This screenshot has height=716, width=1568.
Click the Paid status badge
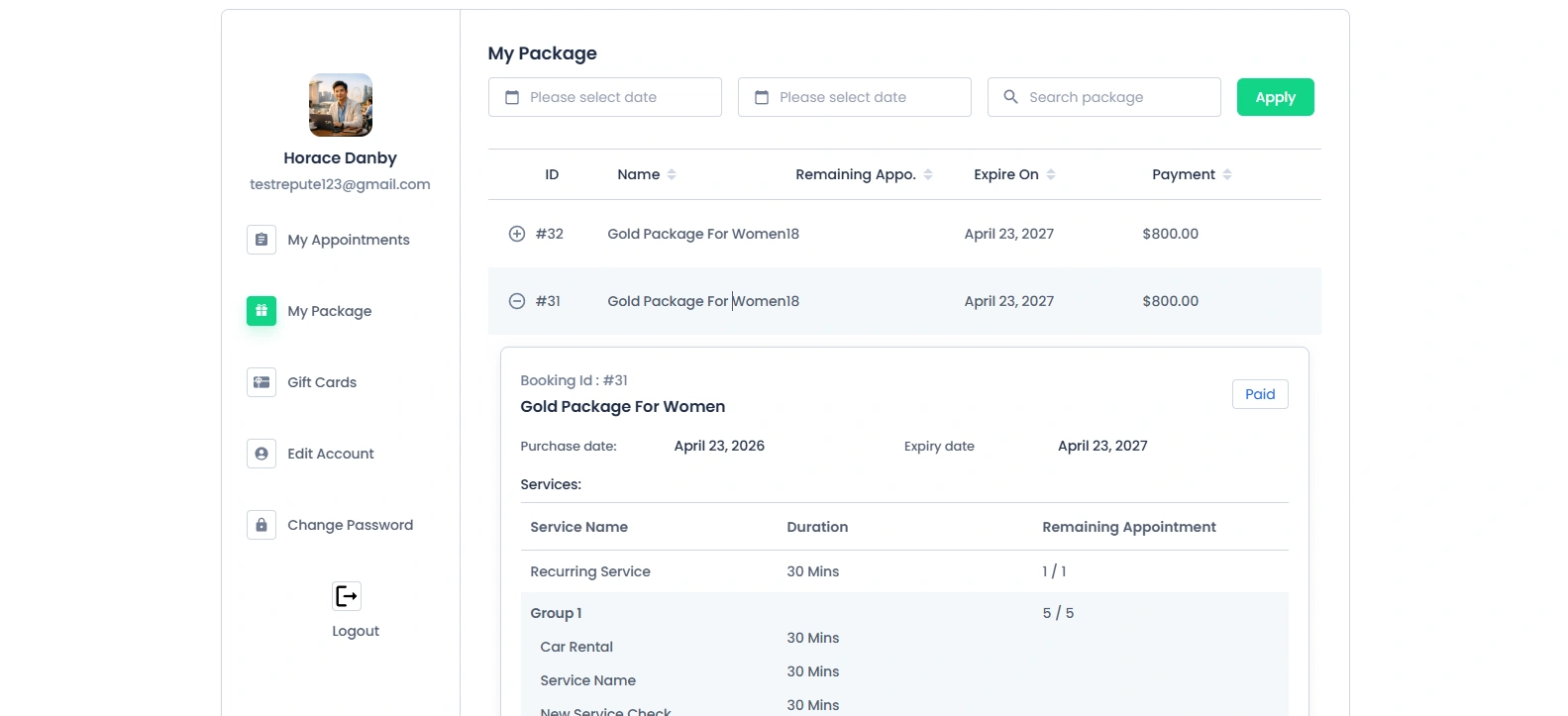tap(1260, 394)
